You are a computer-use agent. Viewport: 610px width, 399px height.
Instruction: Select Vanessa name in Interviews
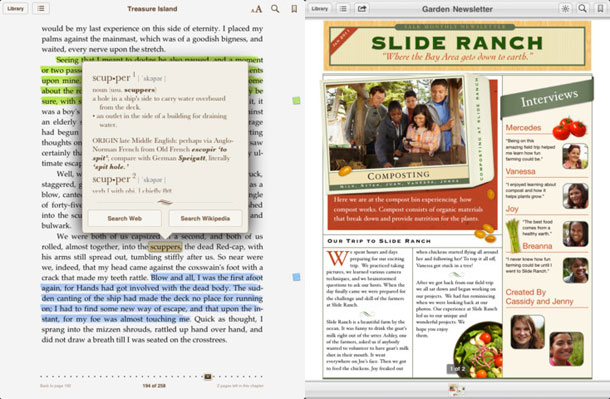click(x=521, y=172)
